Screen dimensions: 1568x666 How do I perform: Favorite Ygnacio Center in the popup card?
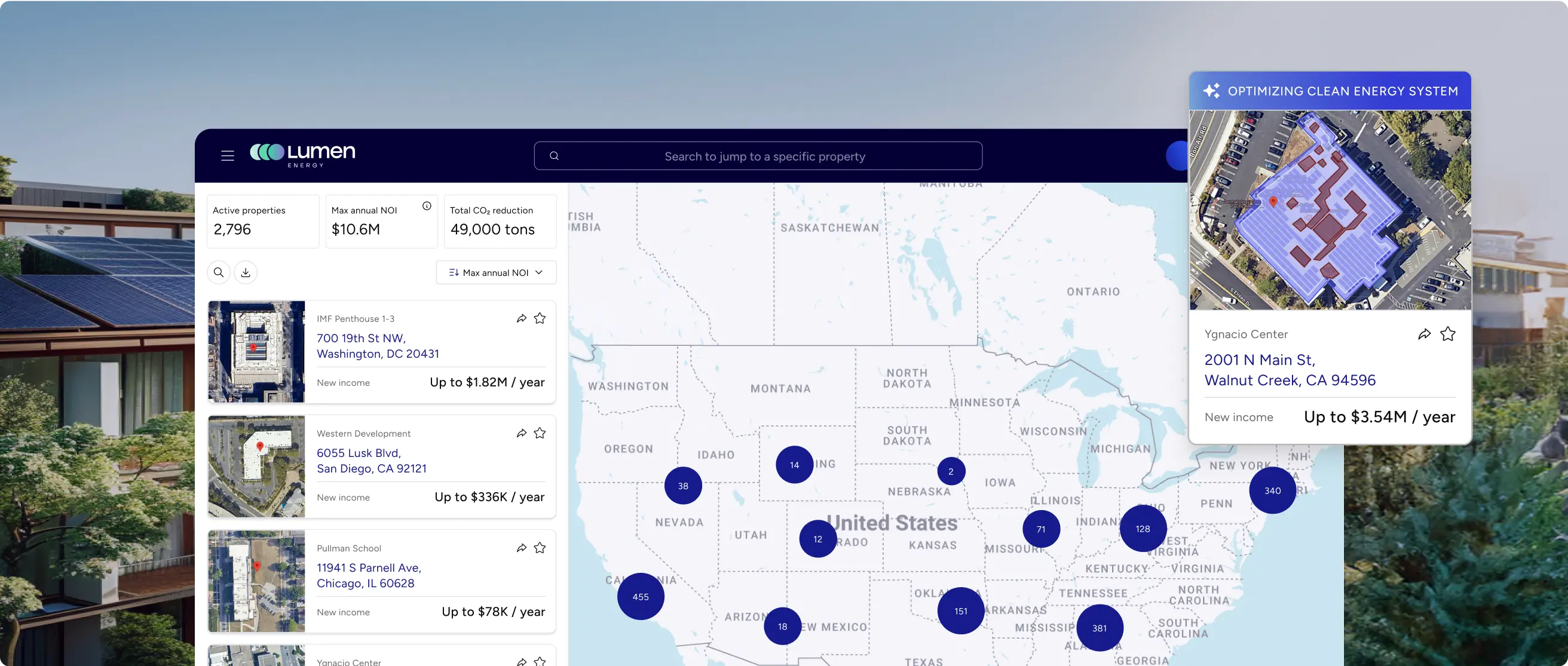tap(1448, 333)
